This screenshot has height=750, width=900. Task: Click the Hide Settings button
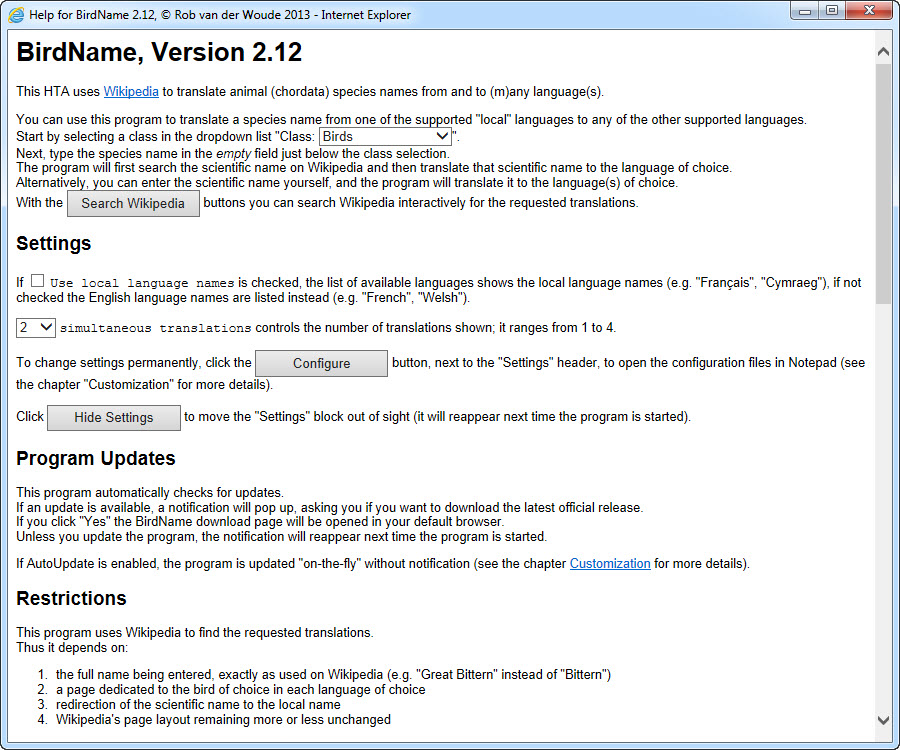[114, 418]
